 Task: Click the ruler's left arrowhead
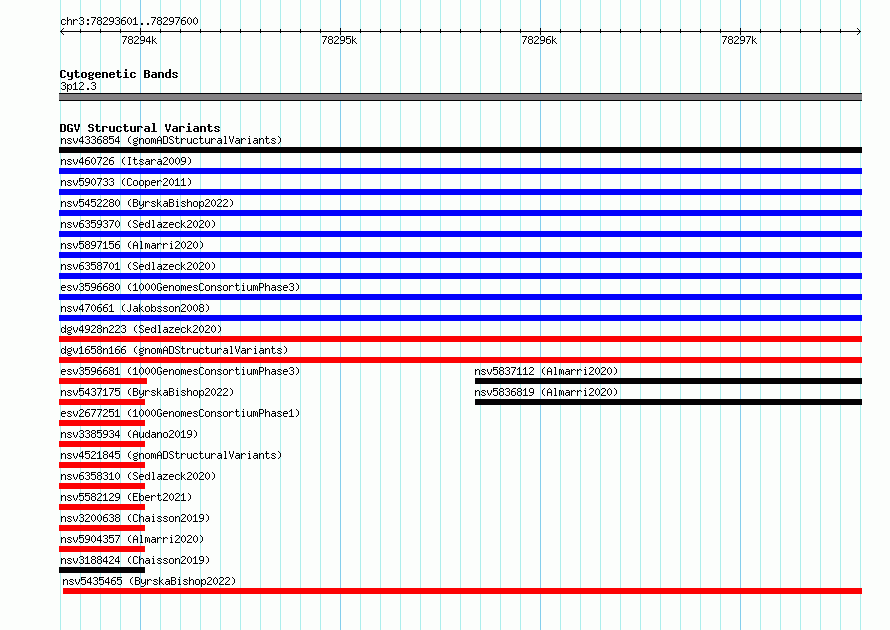pos(62,31)
